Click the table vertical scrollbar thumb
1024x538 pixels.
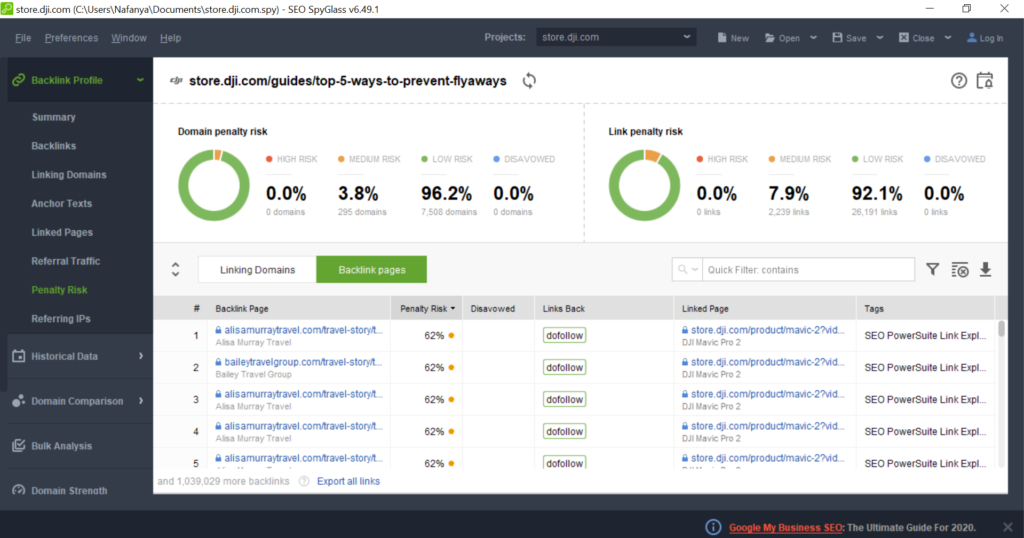point(1001,329)
